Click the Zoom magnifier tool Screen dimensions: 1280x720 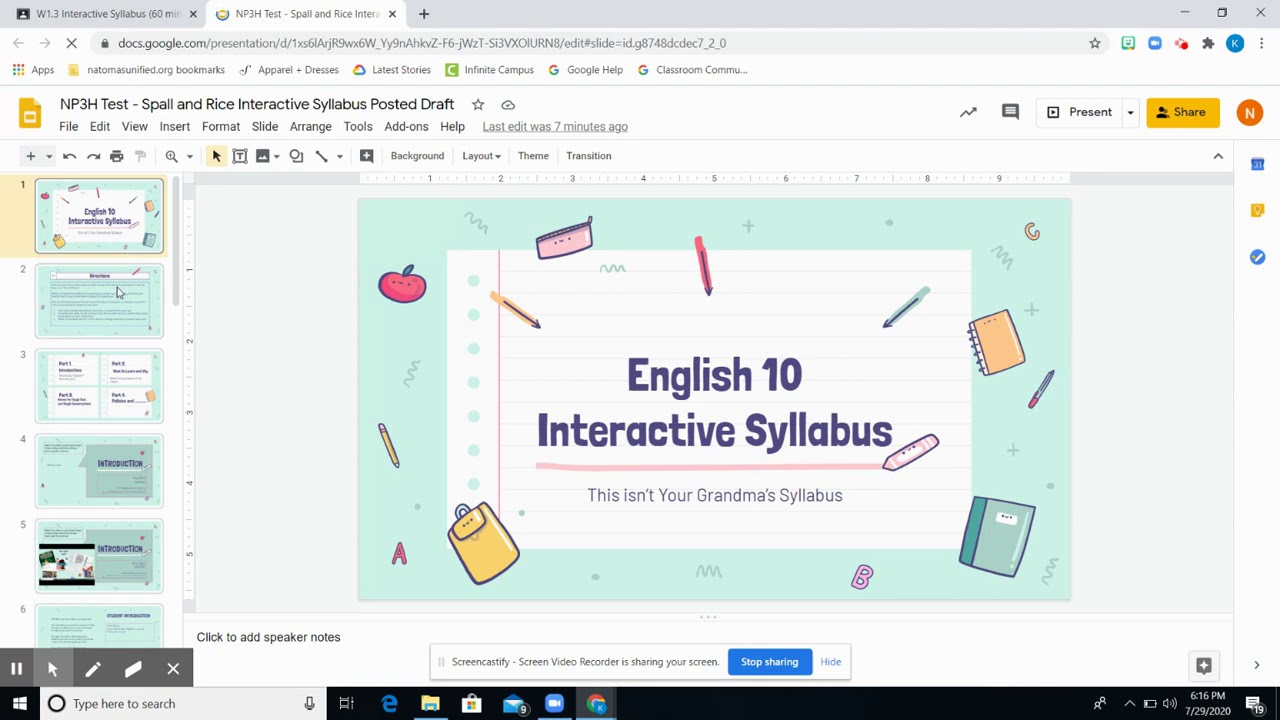pos(172,156)
